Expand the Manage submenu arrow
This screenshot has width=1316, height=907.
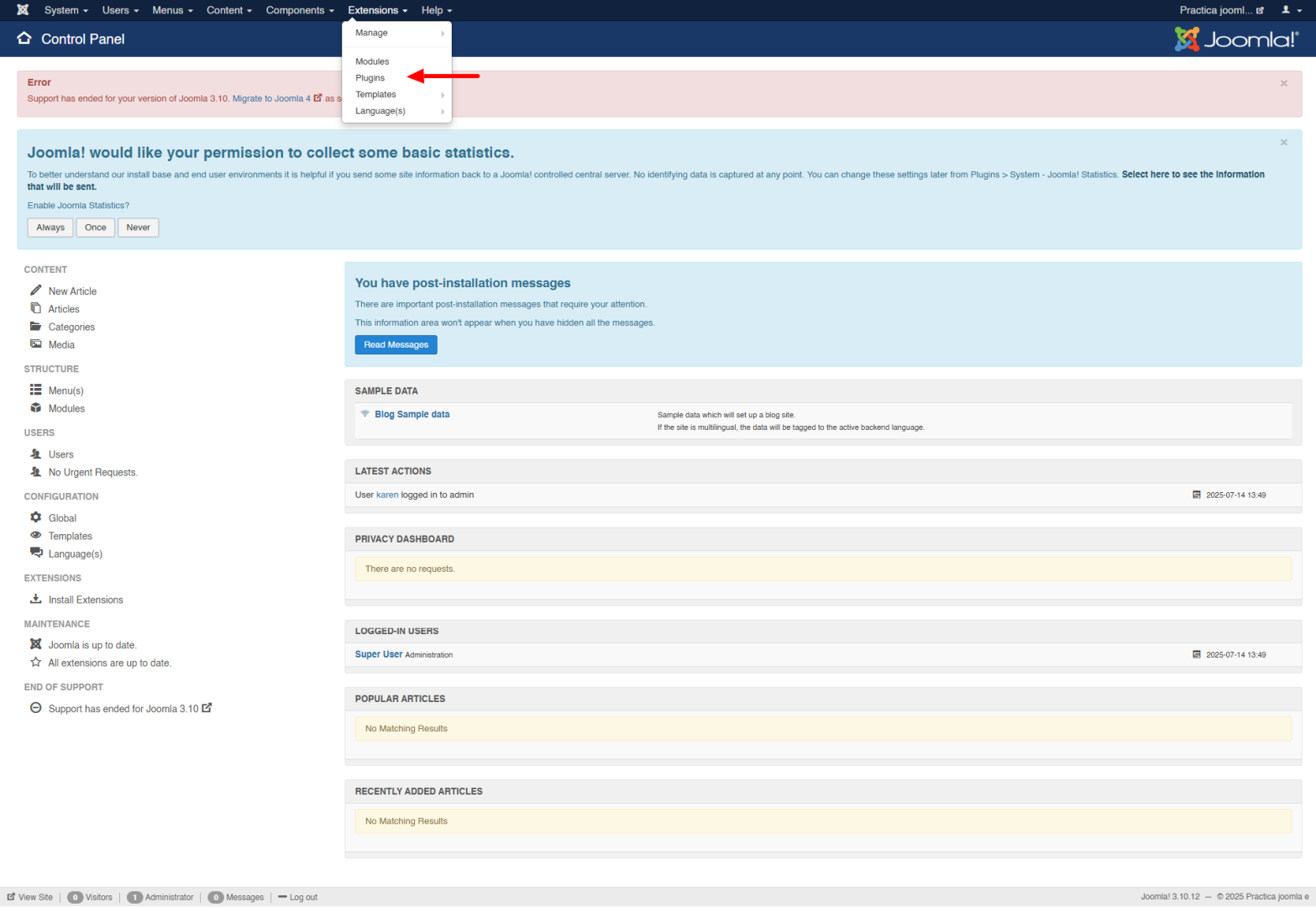coord(443,33)
